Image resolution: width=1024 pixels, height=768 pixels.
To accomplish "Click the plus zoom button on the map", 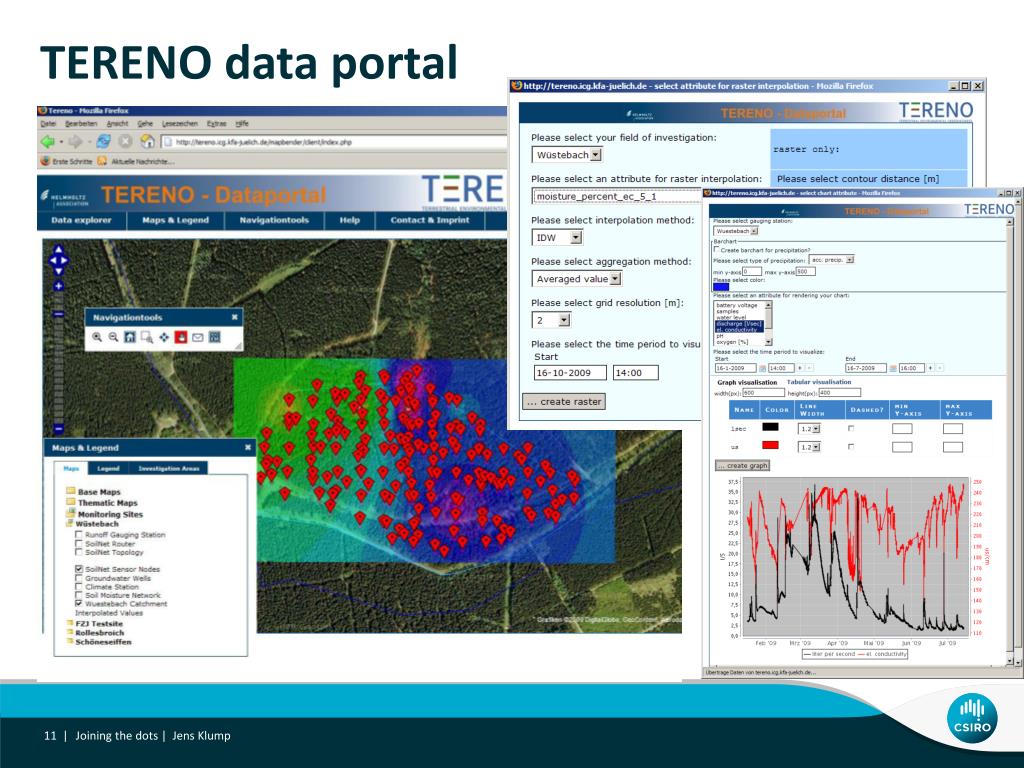I will tap(58, 286).
